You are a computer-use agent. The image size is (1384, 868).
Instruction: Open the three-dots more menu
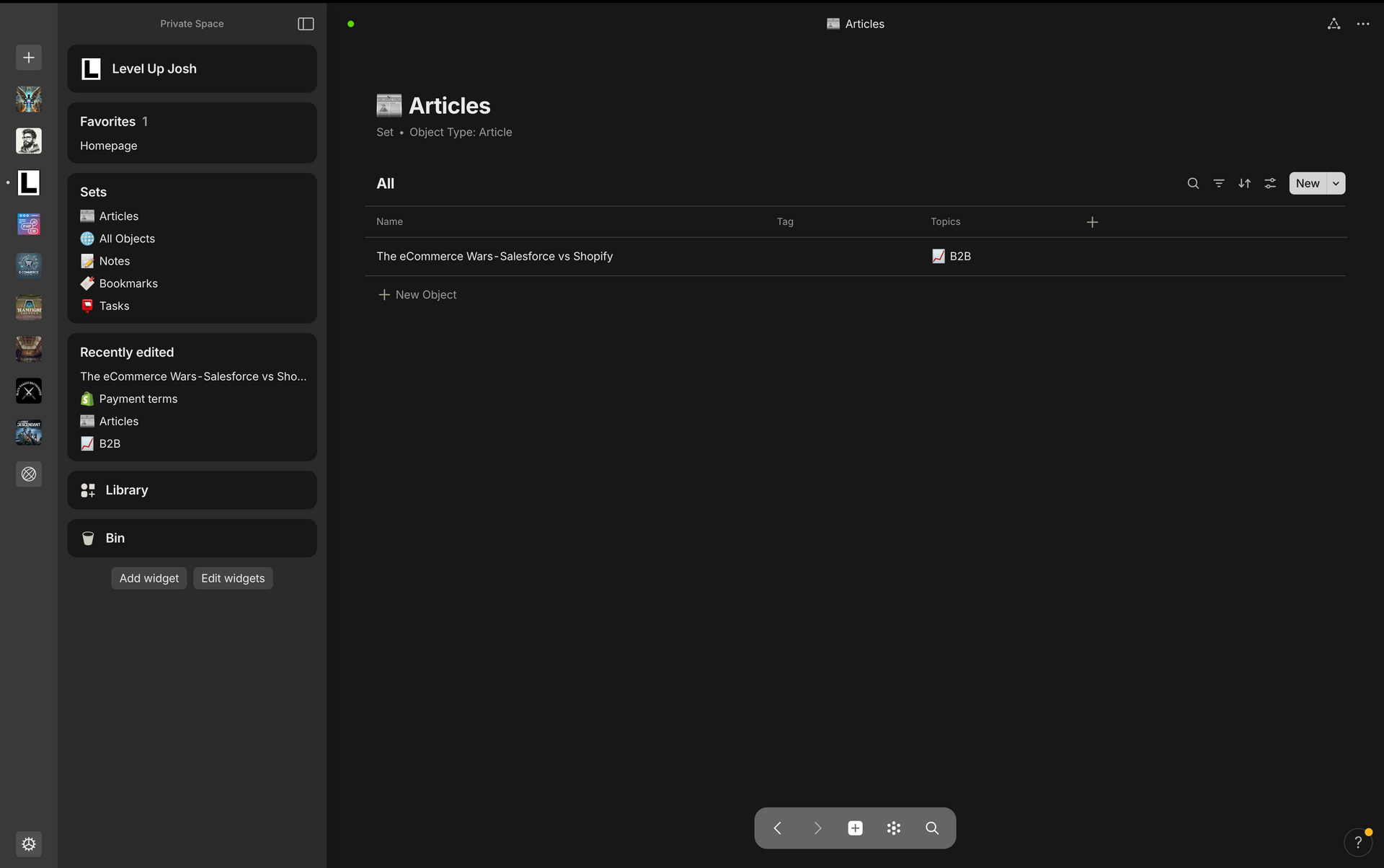click(x=1362, y=24)
